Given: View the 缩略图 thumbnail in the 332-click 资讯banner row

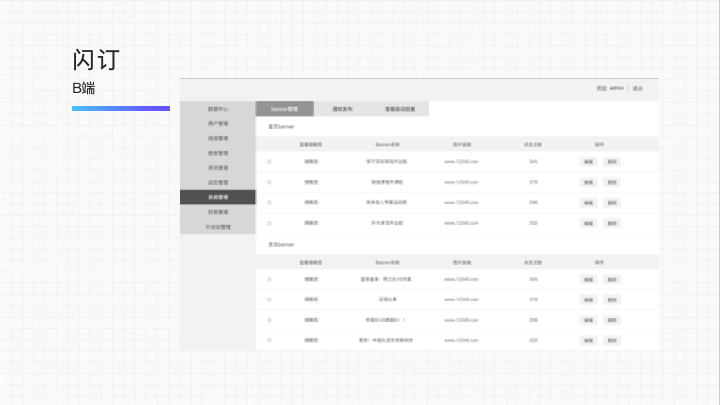Looking at the screenshot, I should pyautogui.click(x=311, y=340).
